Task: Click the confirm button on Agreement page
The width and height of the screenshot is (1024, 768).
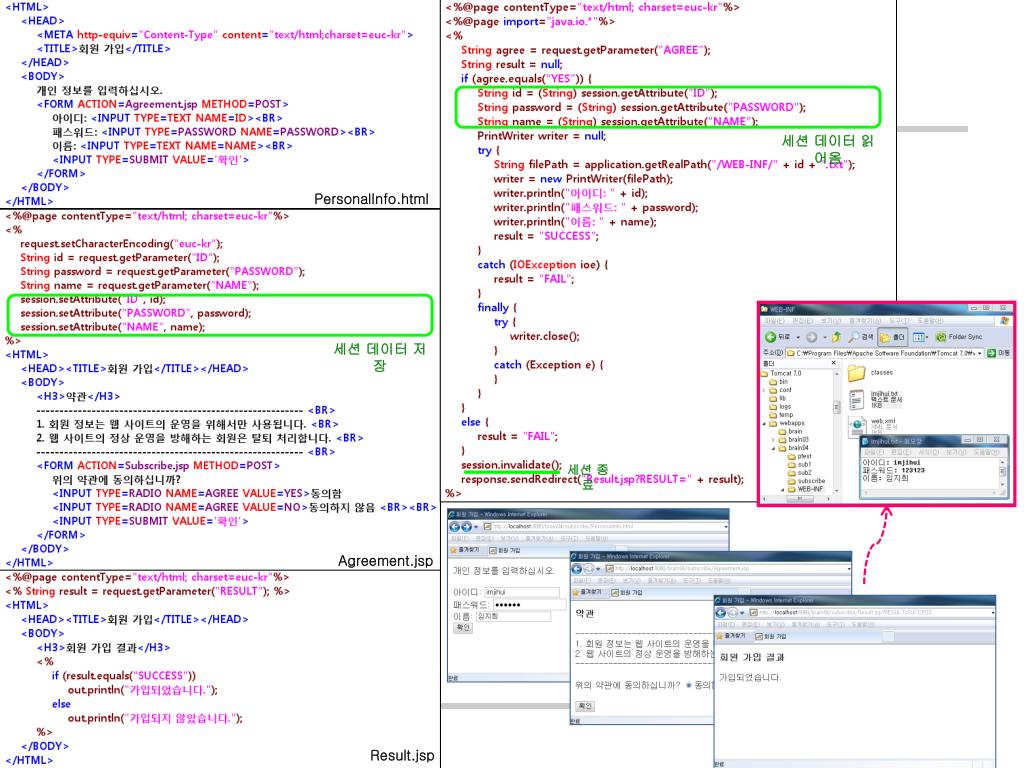Action: pos(585,706)
